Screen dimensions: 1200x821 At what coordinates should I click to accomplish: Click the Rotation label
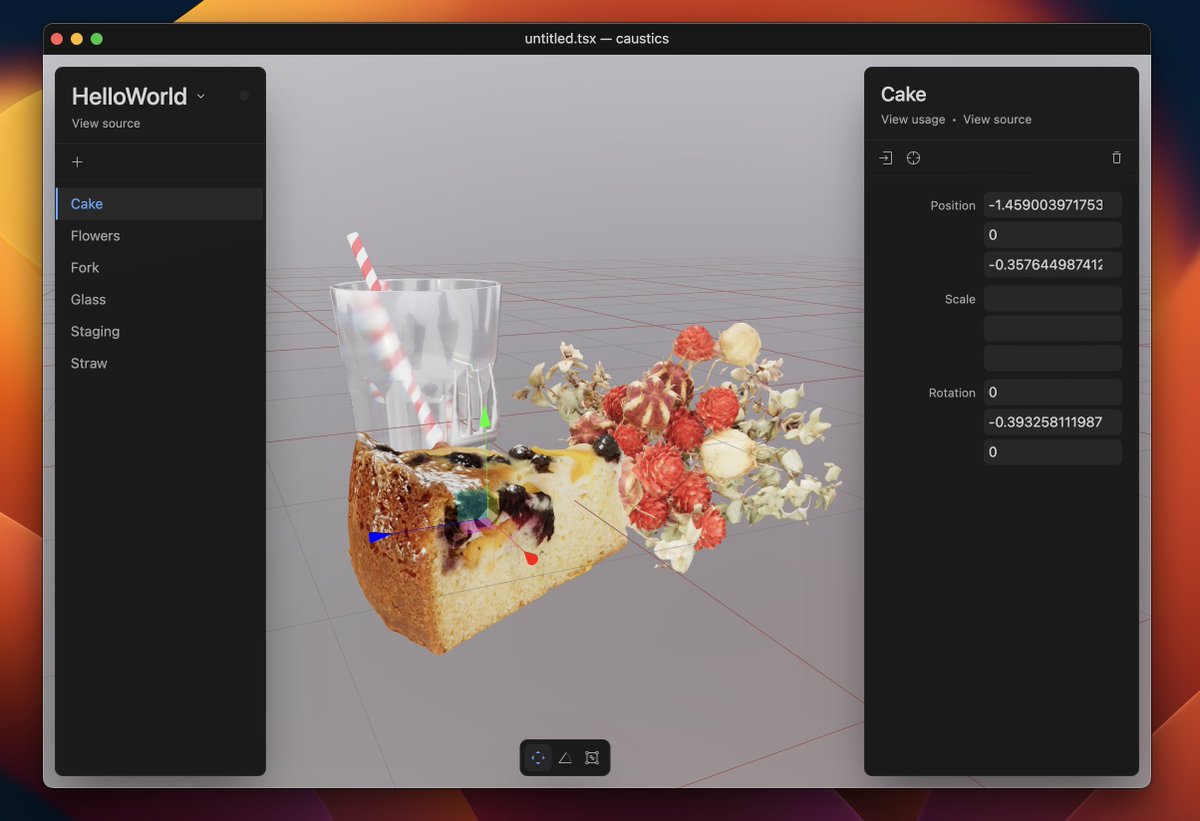point(952,393)
